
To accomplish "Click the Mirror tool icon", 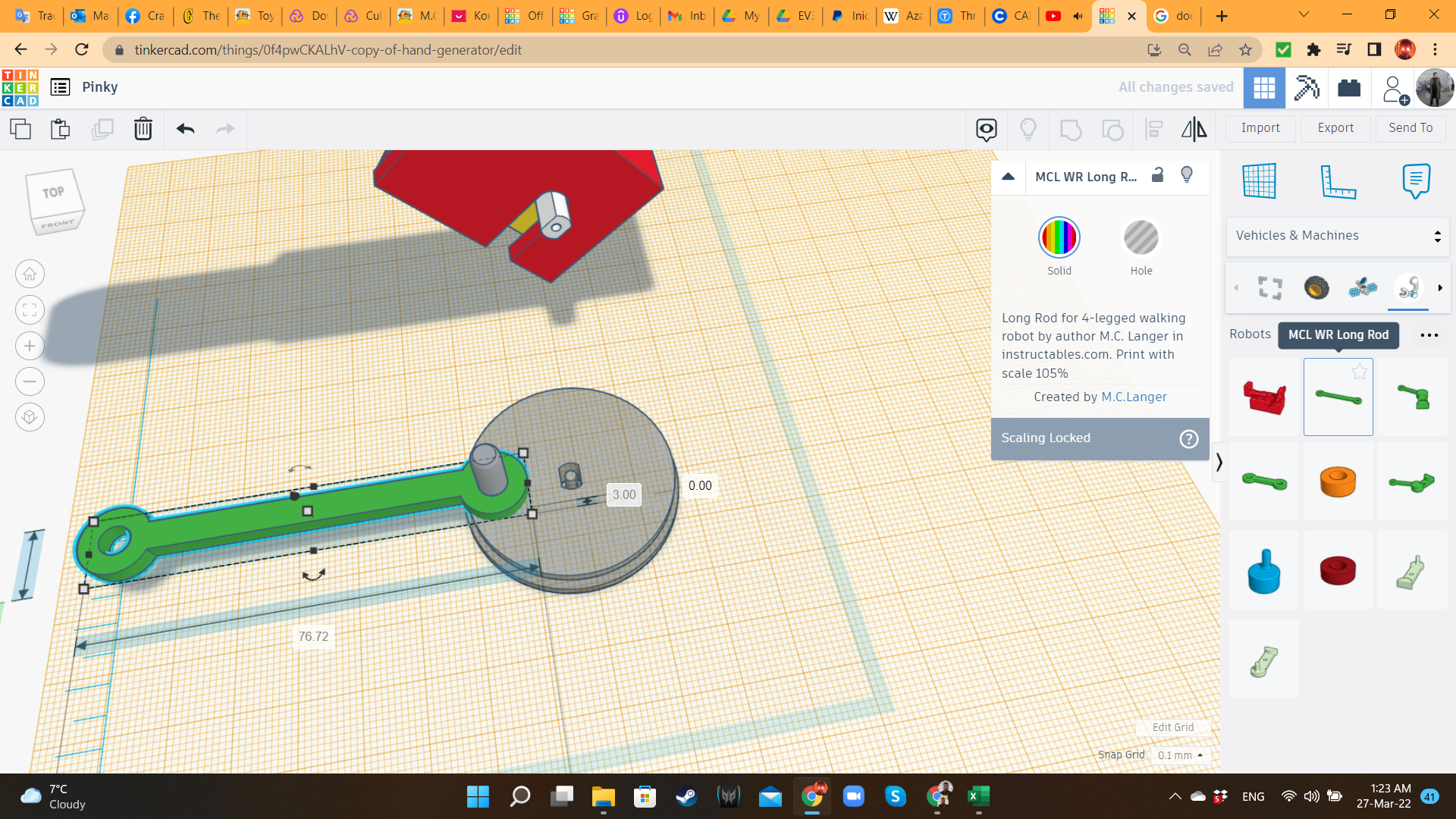I will [1194, 129].
